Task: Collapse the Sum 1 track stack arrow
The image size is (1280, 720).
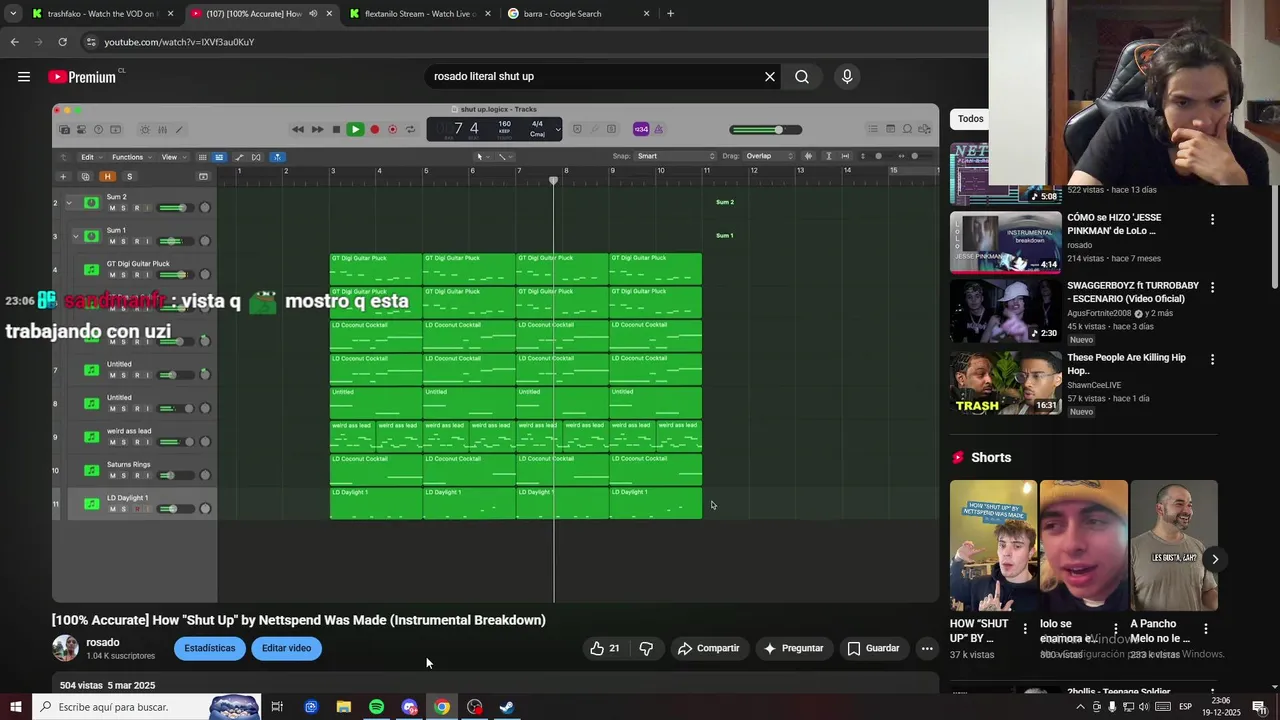Action: [75, 236]
